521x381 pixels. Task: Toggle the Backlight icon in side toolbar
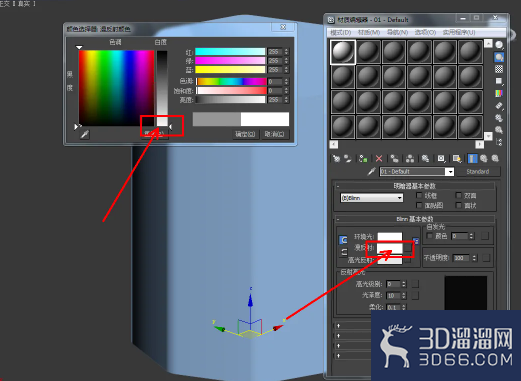(x=499, y=57)
